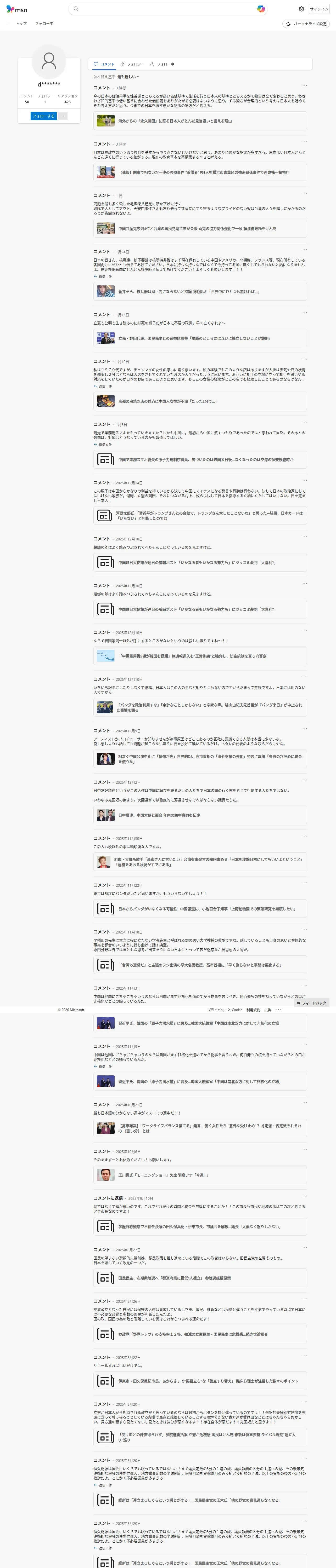Open options menu for the 2025年12月14日 comment
The width and height of the screenshot is (336, 1568).
point(304,480)
